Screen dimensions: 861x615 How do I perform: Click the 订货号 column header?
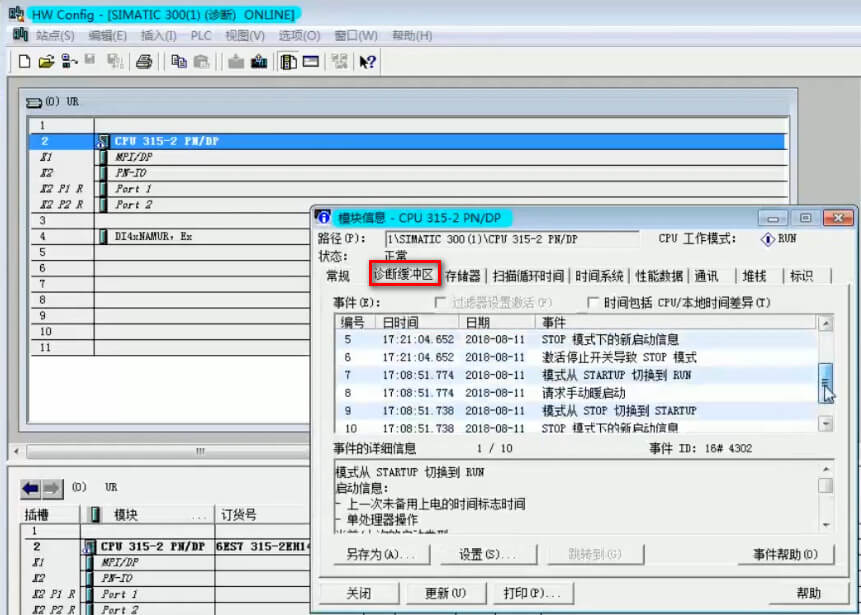(x=260, y=515)
